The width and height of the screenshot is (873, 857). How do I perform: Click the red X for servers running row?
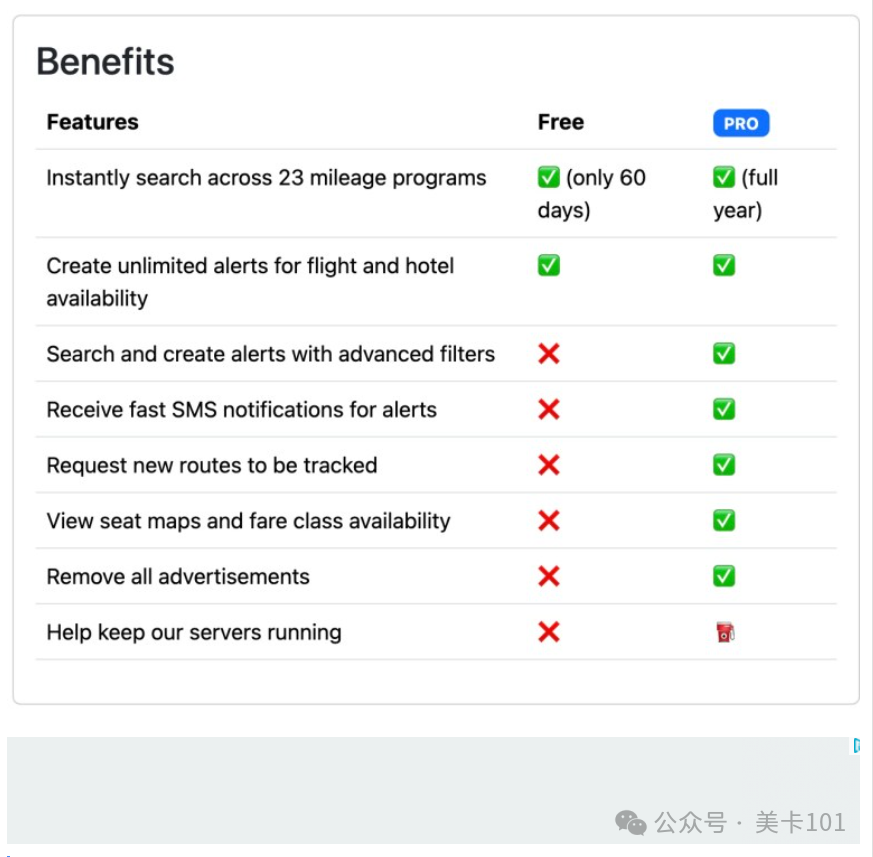click(x=548, y=632)
